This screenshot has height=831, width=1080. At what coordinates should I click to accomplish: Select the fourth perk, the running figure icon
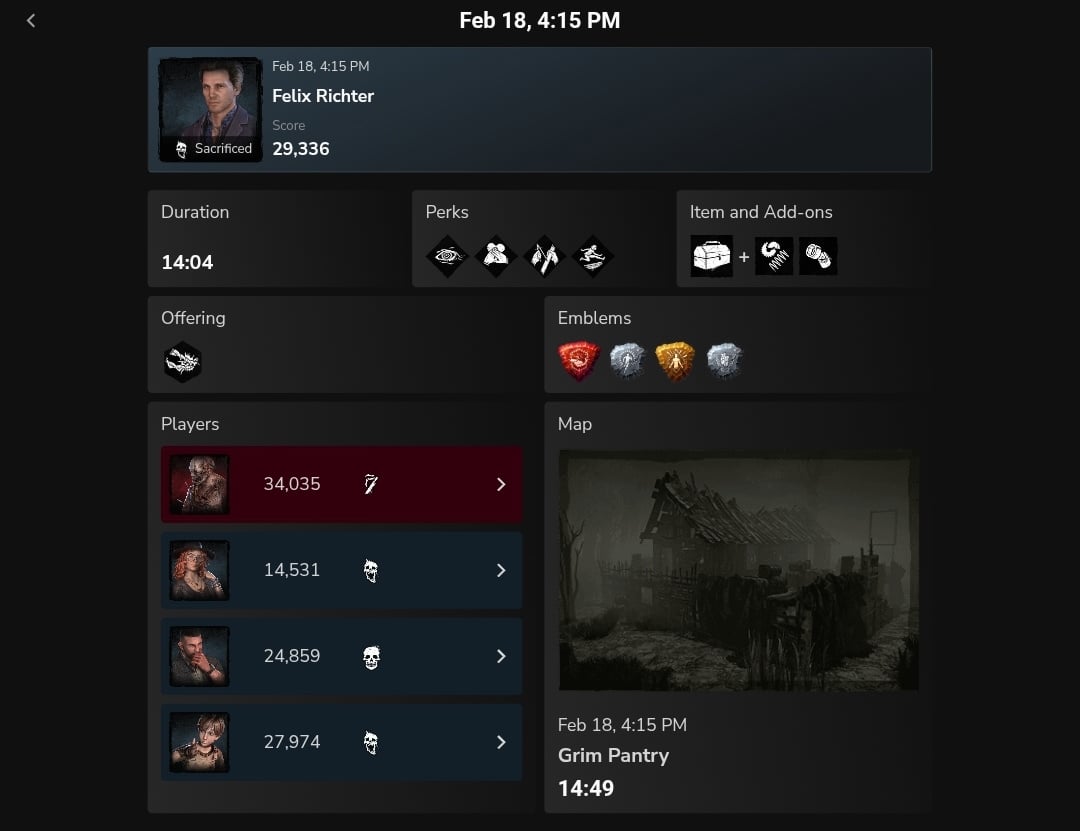(x=592, y=256)
